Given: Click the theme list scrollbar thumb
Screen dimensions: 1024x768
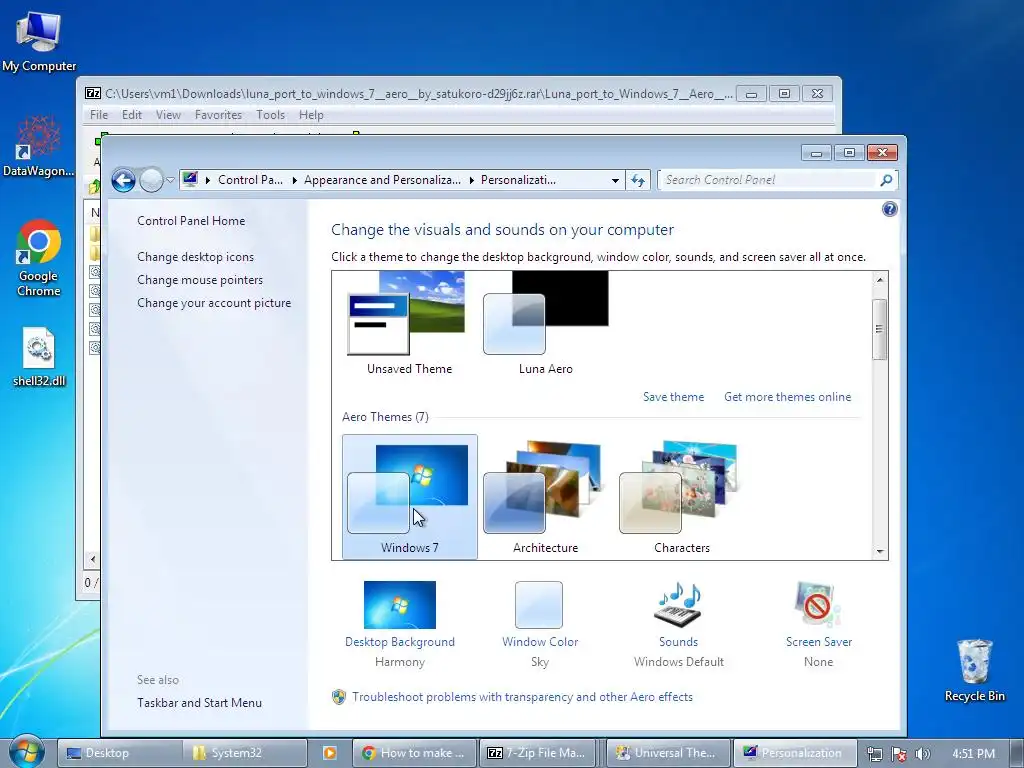Looking at the screenshot, I should 880,329.
